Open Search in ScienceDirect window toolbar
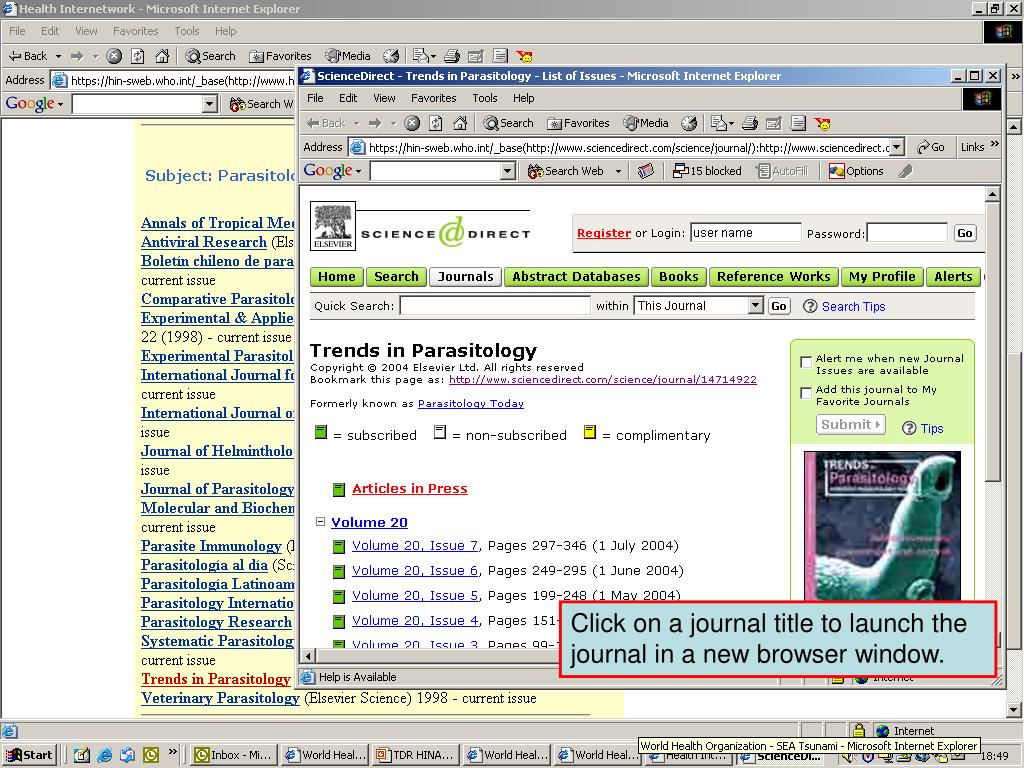The height and width of the screenshot is (768, 1024). (x=509, y=123)
